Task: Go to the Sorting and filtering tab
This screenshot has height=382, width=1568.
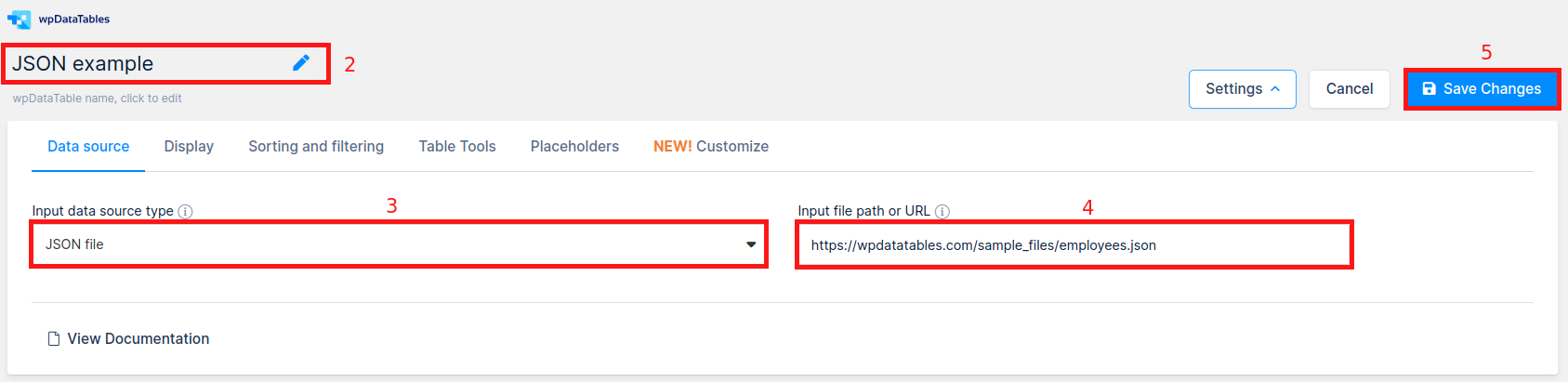Action: pyautogui.click(x=316, y=147)
